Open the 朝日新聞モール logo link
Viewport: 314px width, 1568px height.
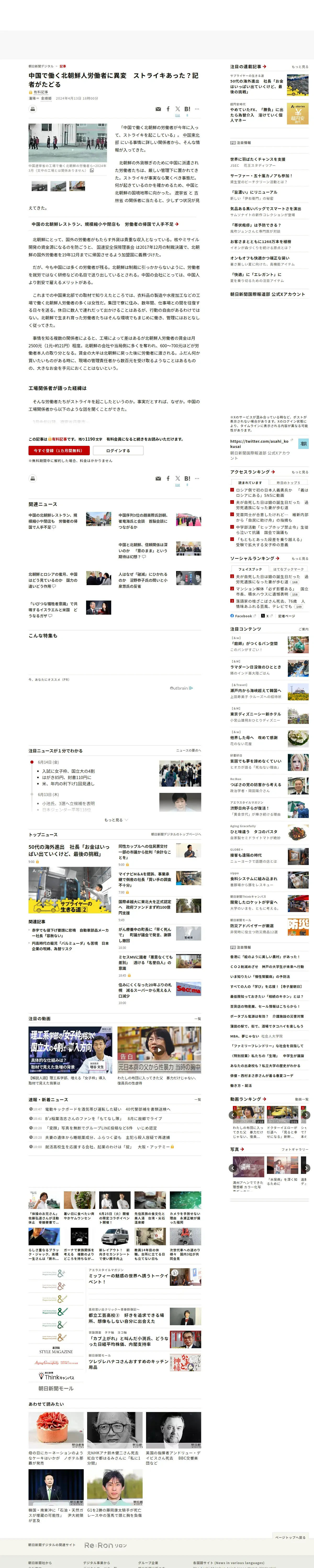(56, 1388)
